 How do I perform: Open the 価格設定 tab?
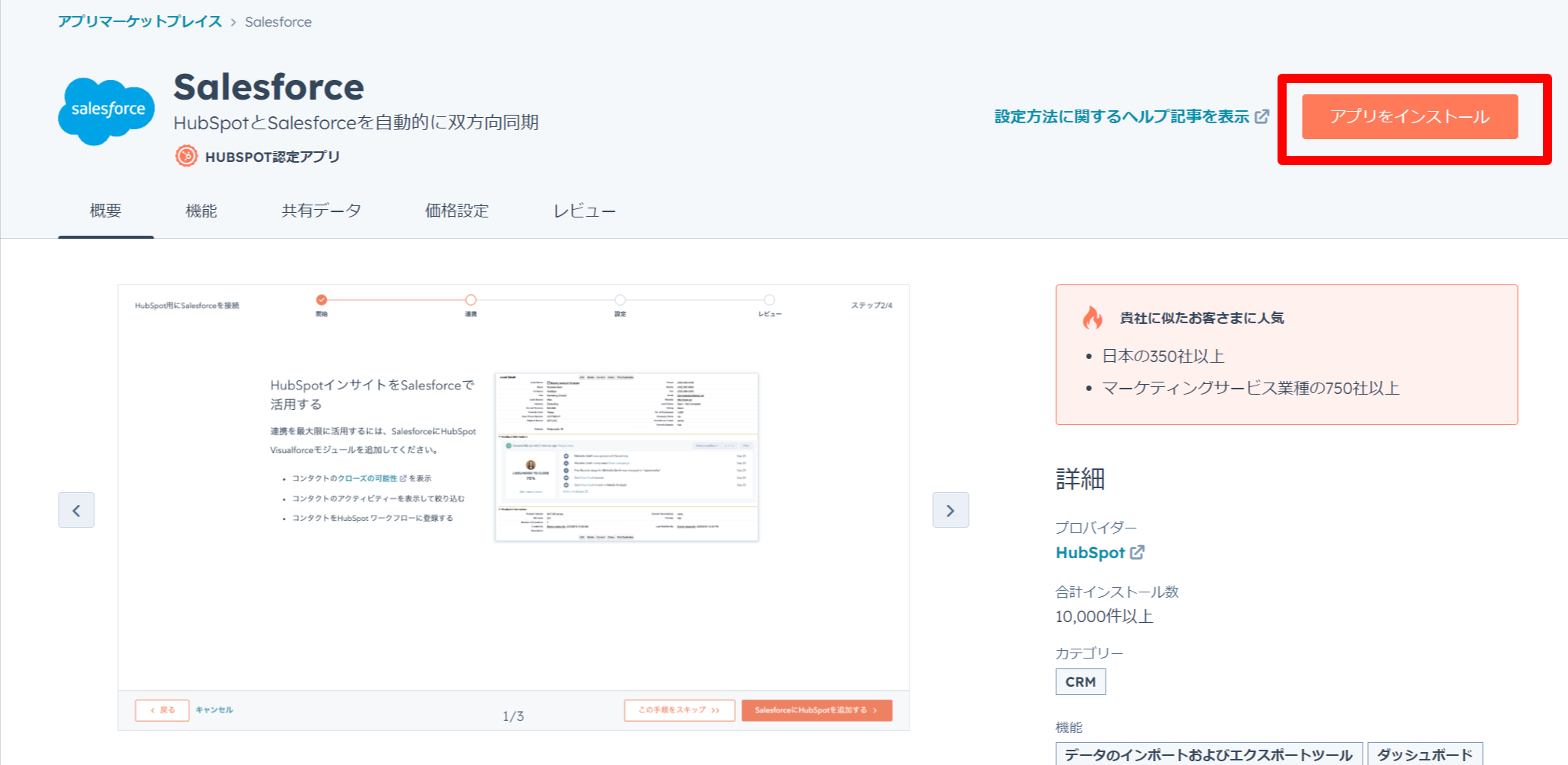coord(457,211)
